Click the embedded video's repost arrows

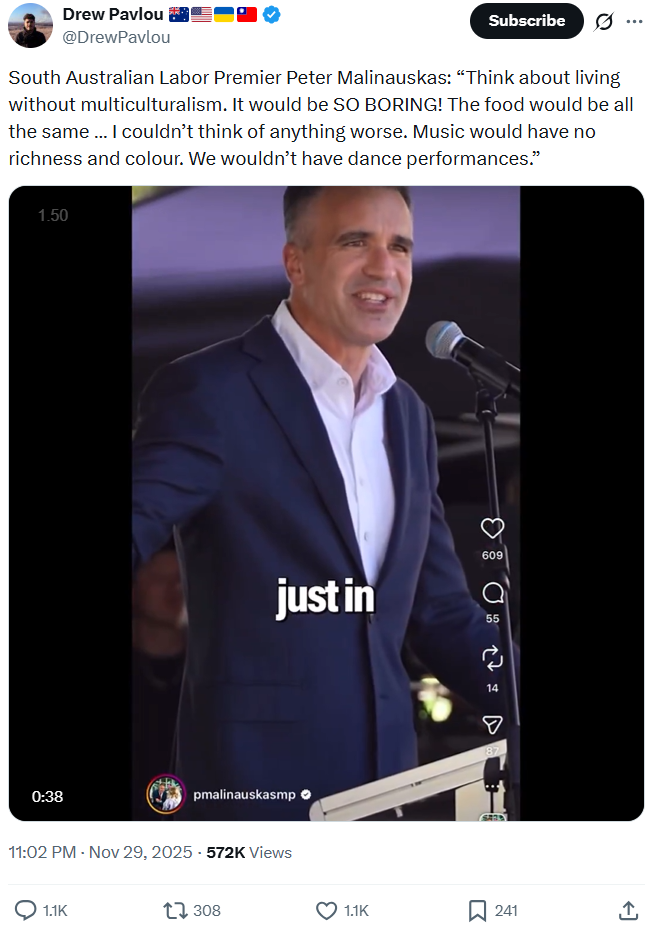493,658
